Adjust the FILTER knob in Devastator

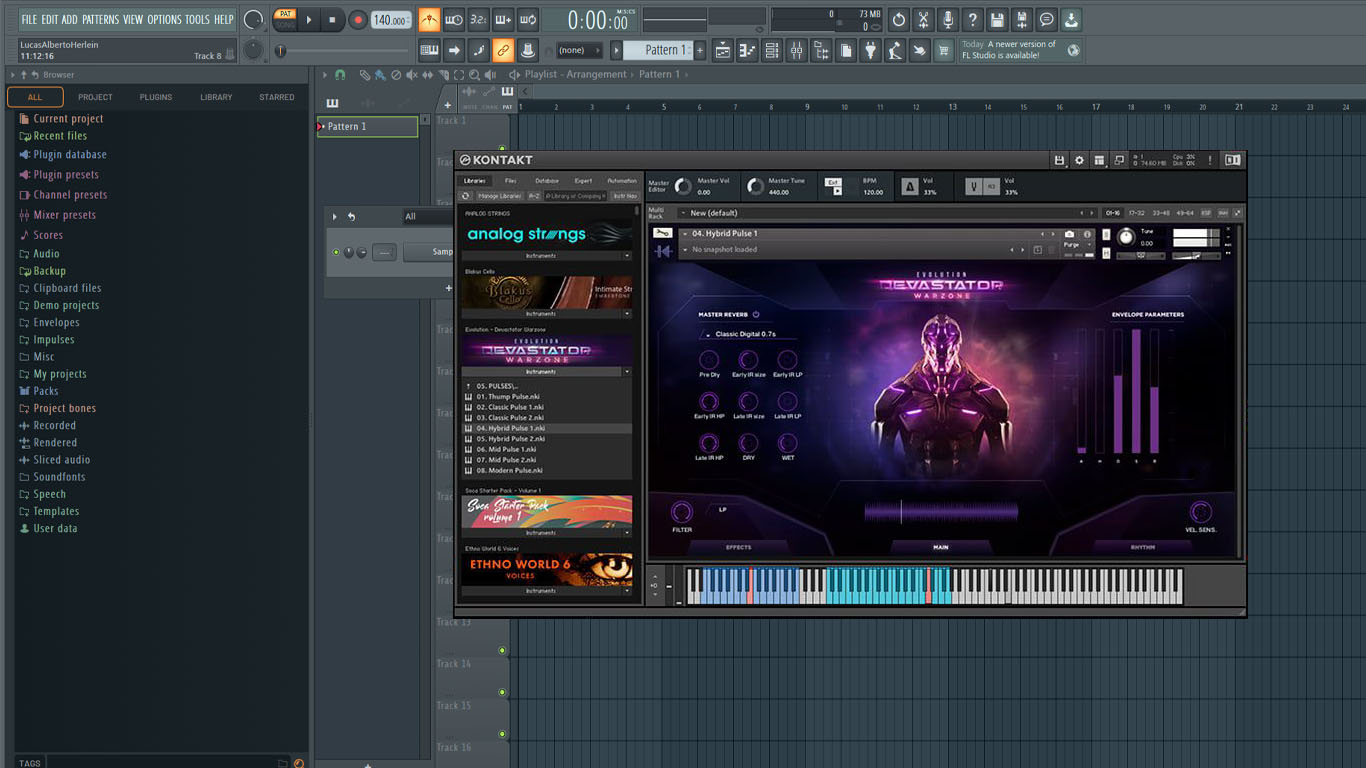(x=682, y=512)
